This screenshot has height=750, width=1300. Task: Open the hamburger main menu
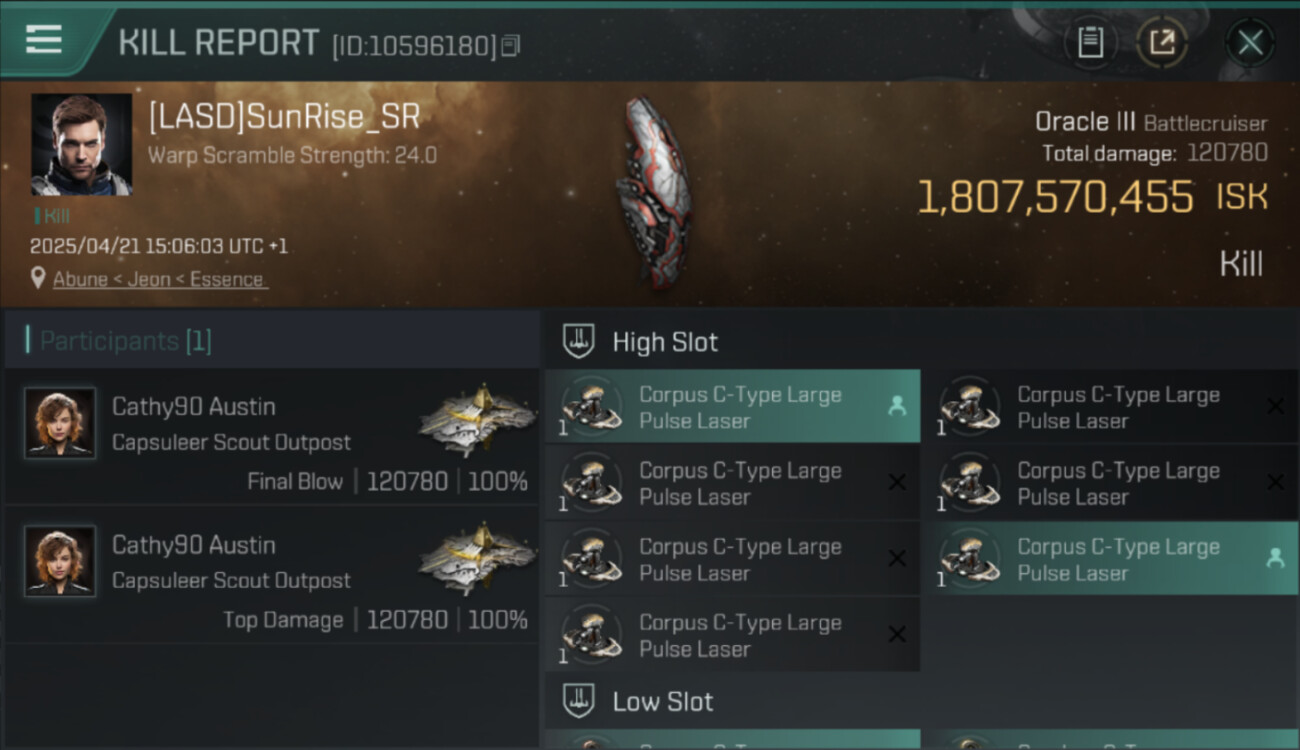click(44, 40)
